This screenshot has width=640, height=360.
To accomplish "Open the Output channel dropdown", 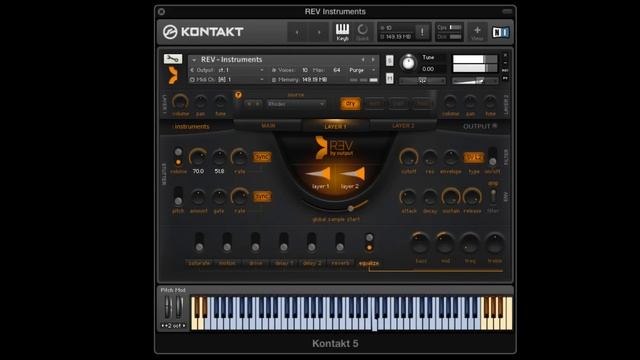I will (x=227, y=70).
